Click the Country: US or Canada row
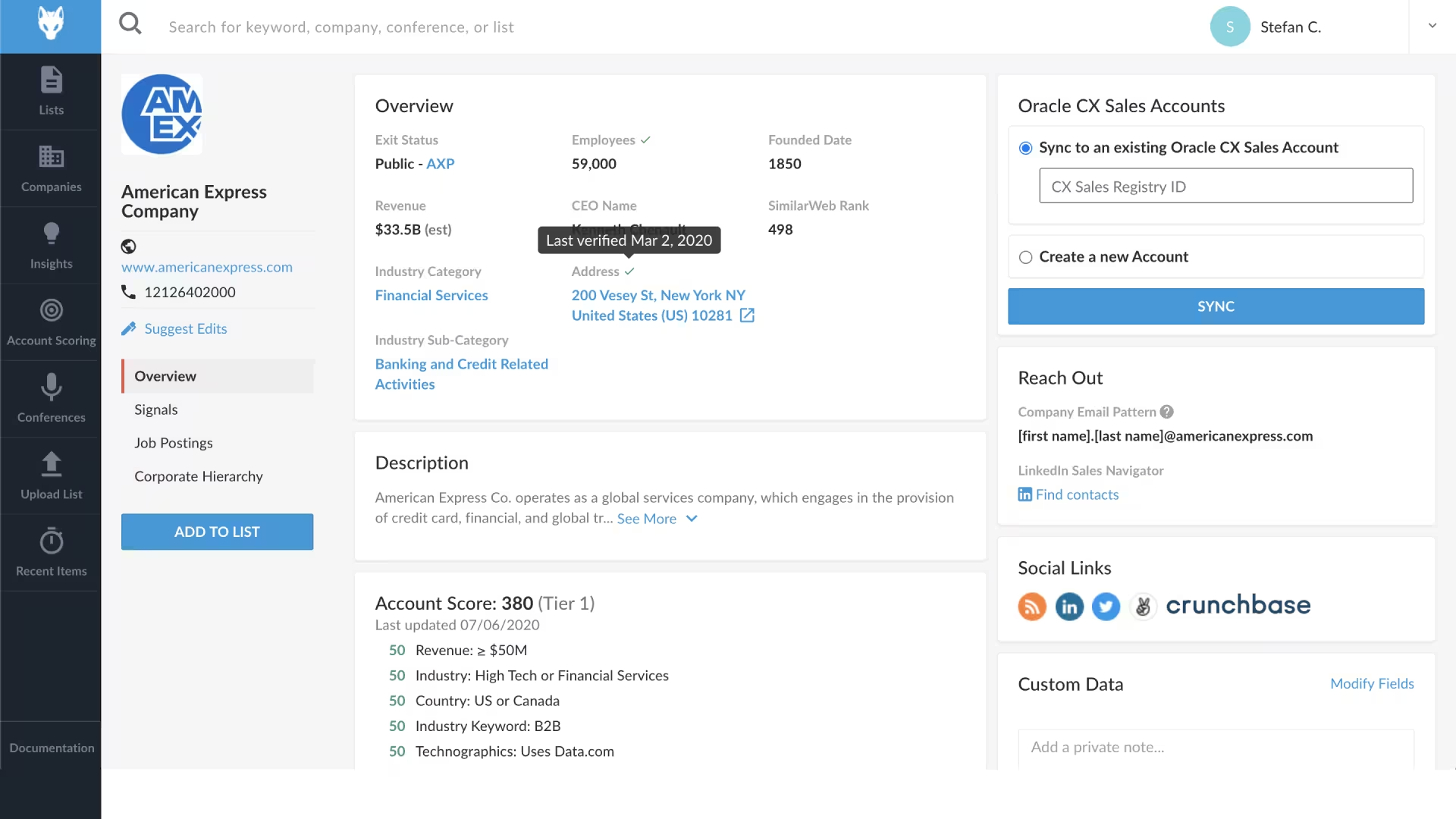The image size is (1456, 819). pyautogui.click(x=474, y=701)
